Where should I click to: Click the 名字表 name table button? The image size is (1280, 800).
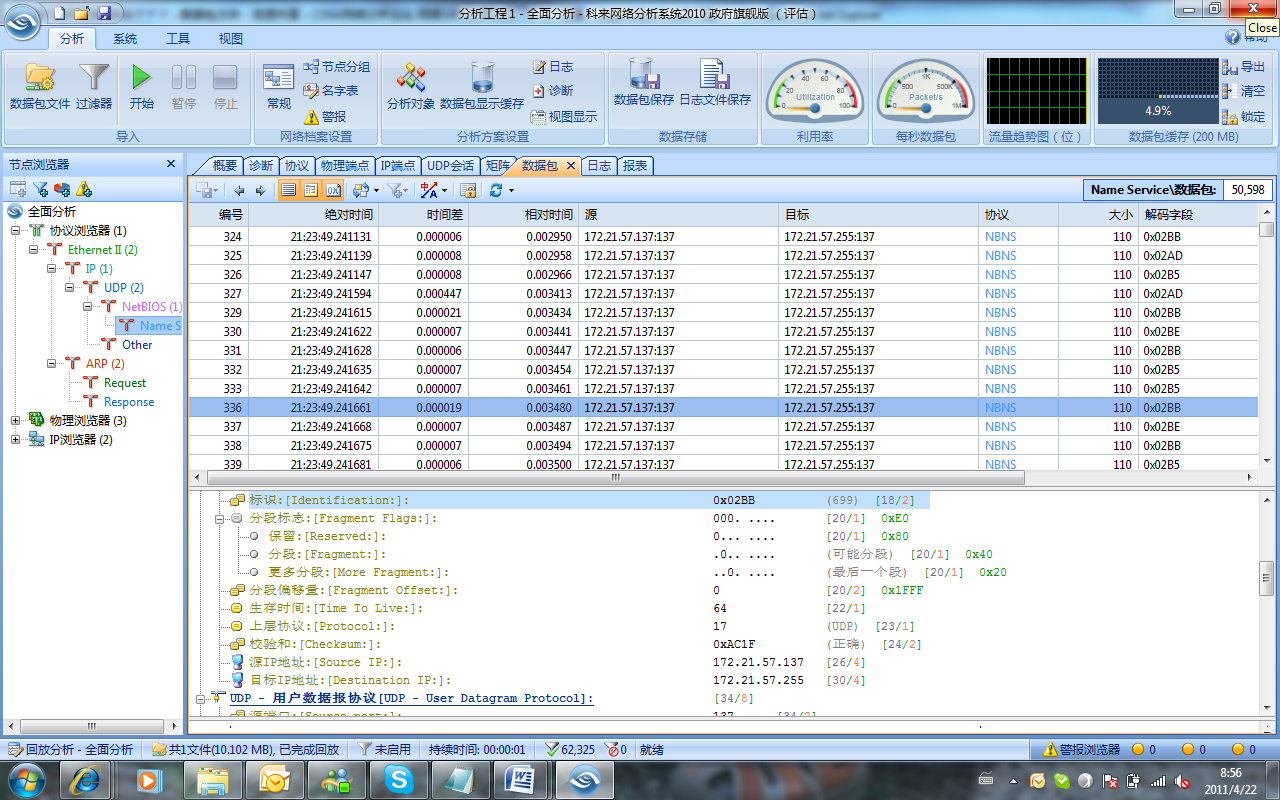[330, 91]
